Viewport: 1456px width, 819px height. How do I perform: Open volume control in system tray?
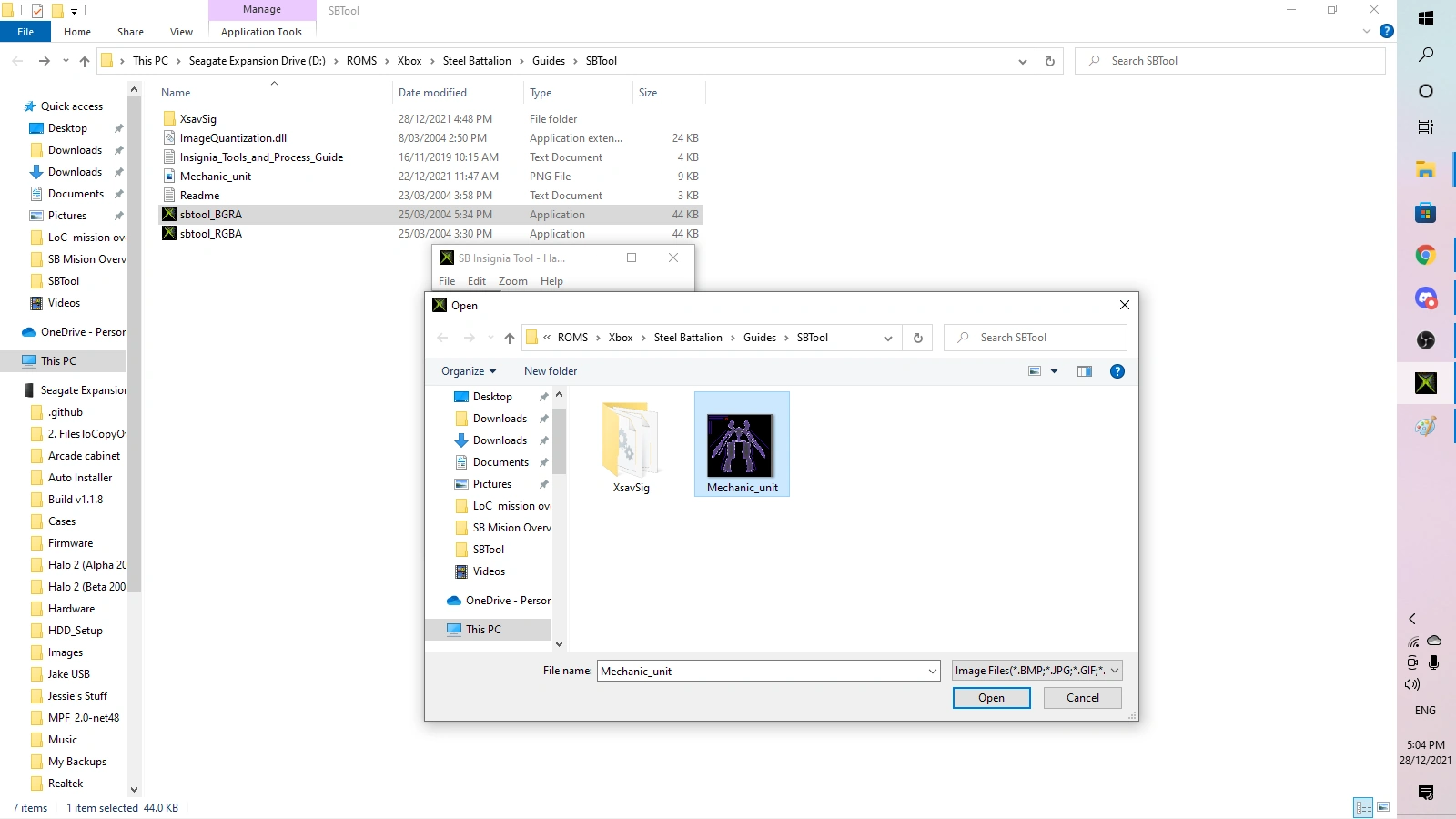click(1412, 684)
